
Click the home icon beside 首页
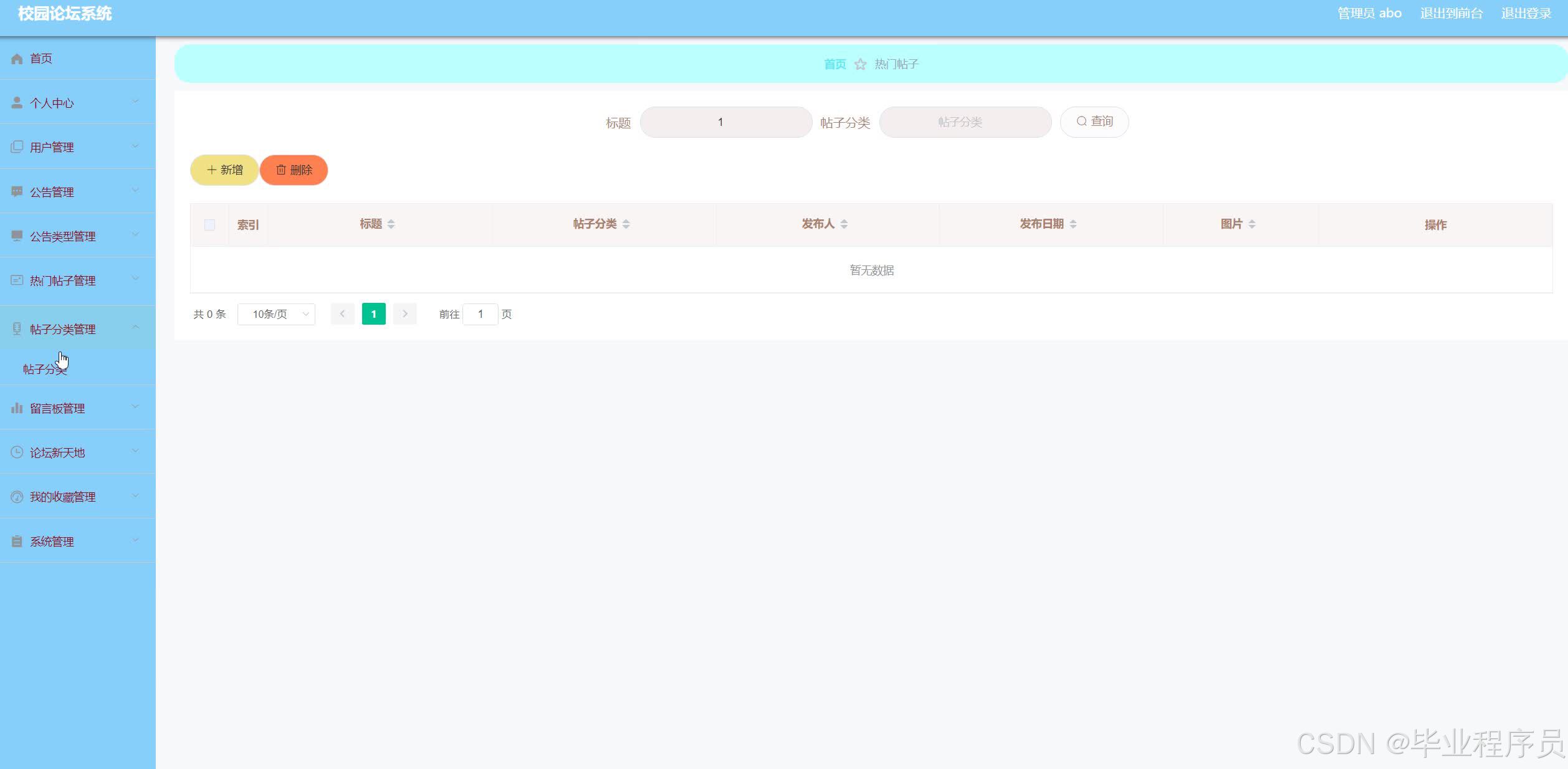(17, 59)
